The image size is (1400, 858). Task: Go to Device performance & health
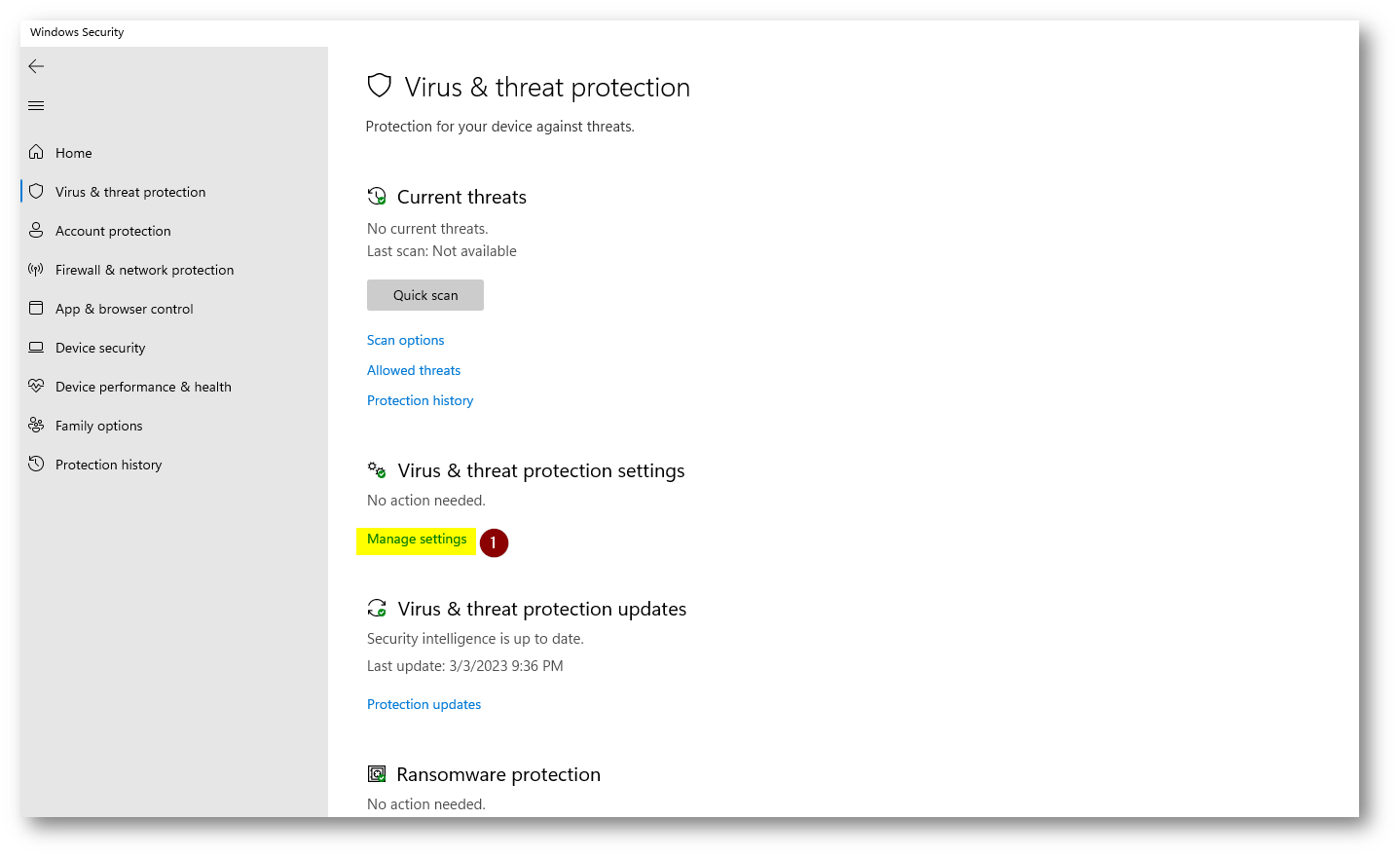pyautogui.click(x=143, y=387)
